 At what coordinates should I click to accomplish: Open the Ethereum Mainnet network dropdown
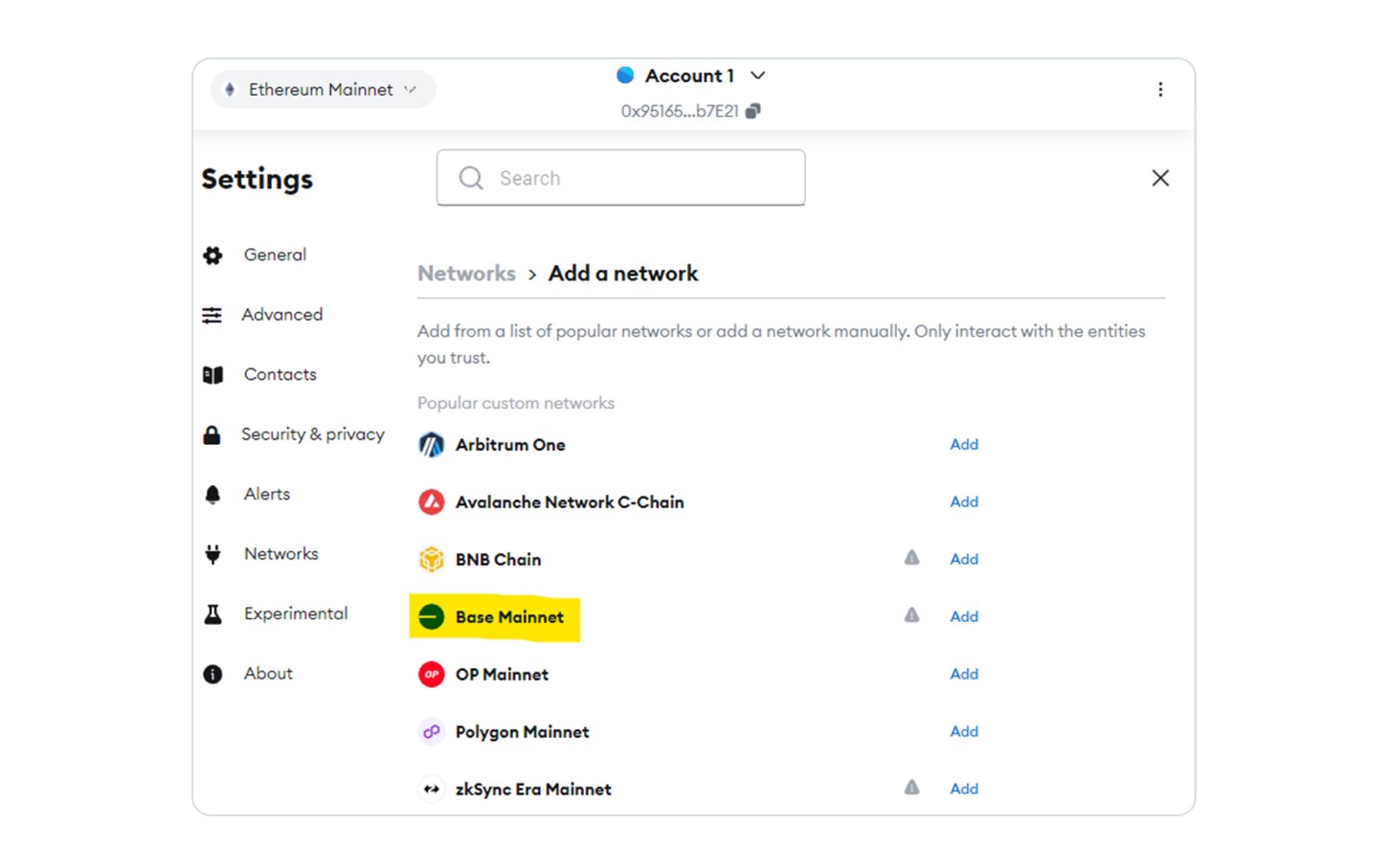[323, 89]
